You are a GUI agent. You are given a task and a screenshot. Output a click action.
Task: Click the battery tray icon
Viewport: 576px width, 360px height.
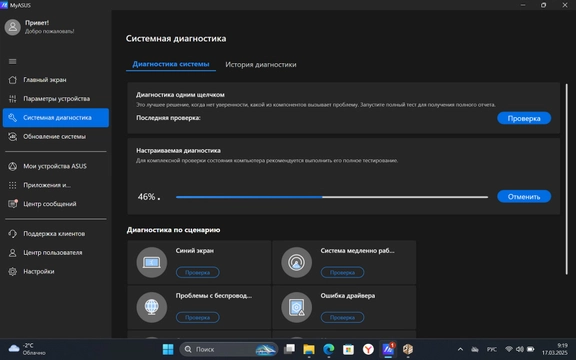[530, 349]
